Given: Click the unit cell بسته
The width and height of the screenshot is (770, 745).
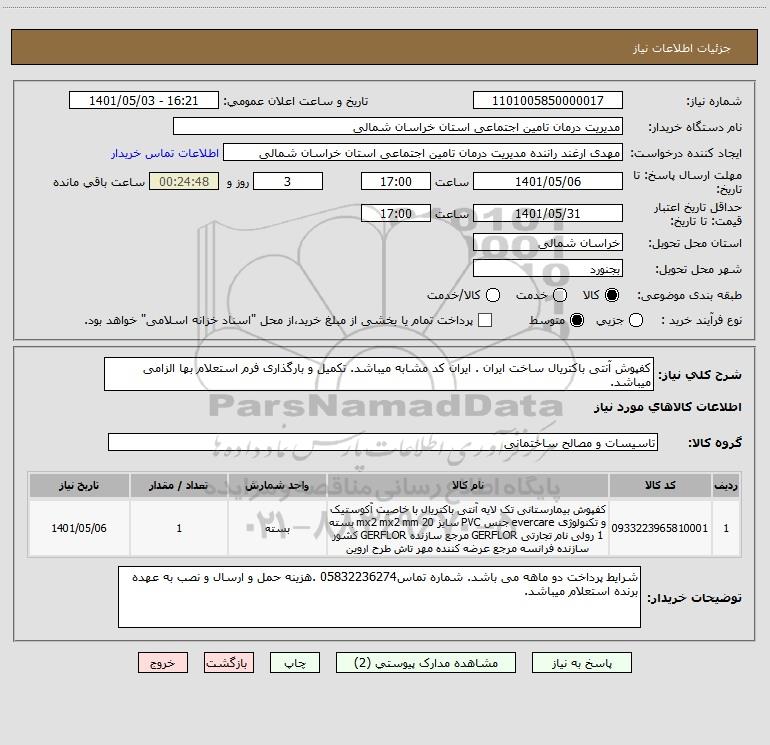Looking at the screenshot, I should pyautogui.click(x=277, y=528).
